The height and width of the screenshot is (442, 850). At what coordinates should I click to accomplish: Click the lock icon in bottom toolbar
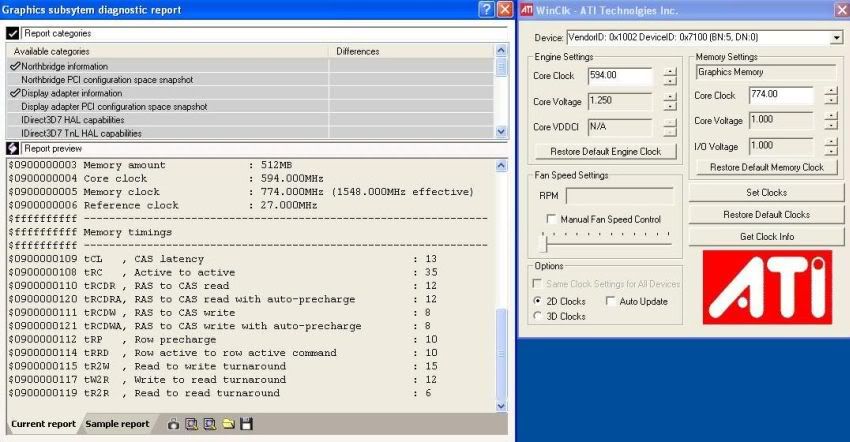coord(174,424)
